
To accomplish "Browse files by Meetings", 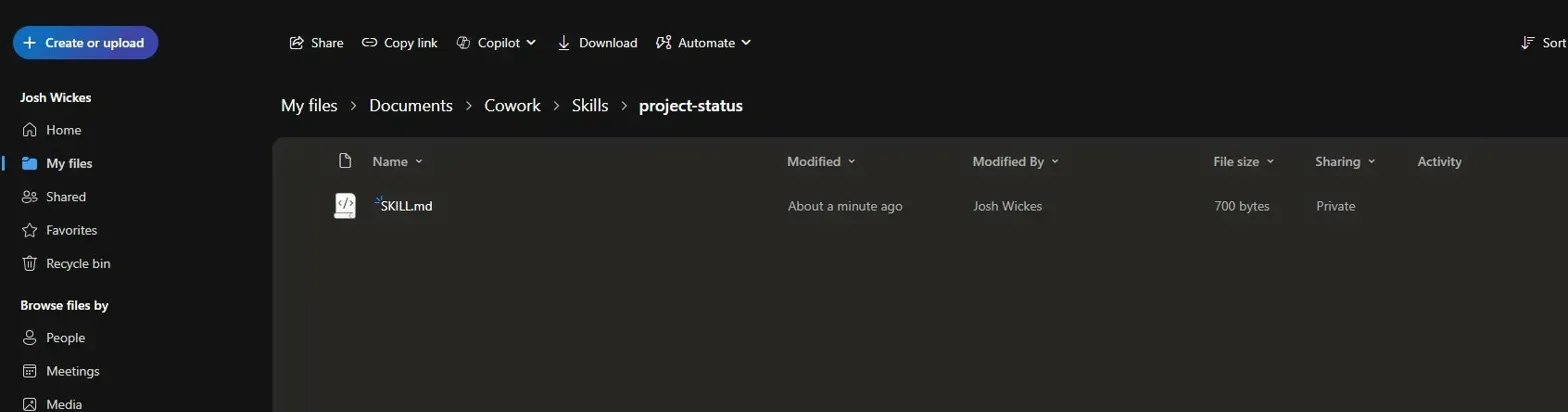I will pyautogui.click(x=73, y=371).
